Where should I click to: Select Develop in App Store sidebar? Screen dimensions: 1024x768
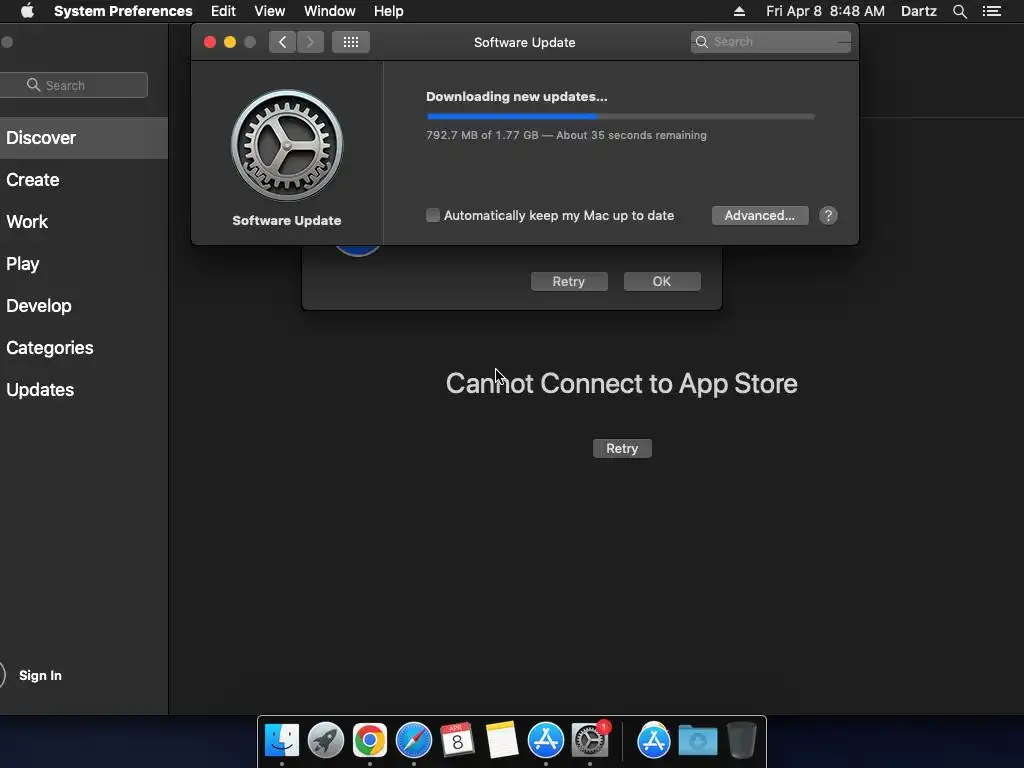click(x=84, y=306)
